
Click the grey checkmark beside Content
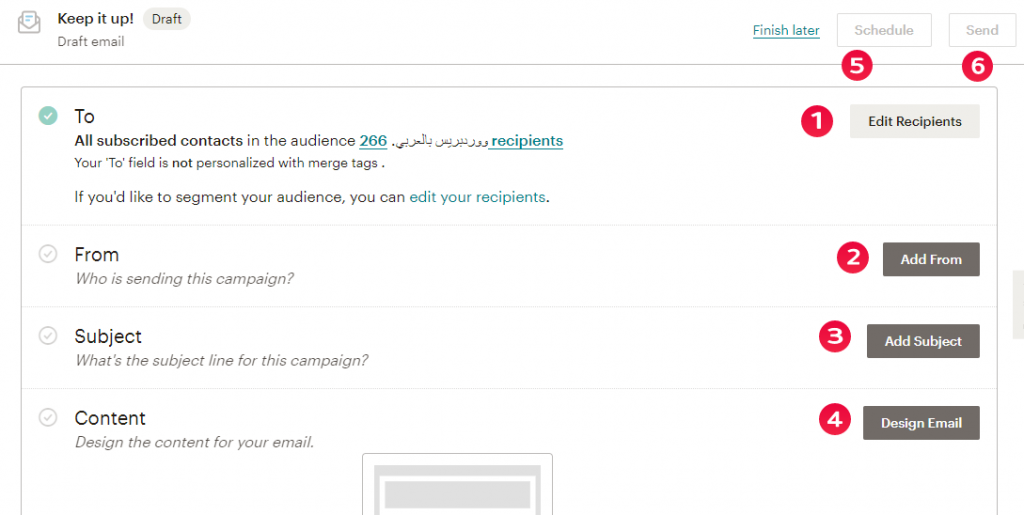(x=48, y=418)
